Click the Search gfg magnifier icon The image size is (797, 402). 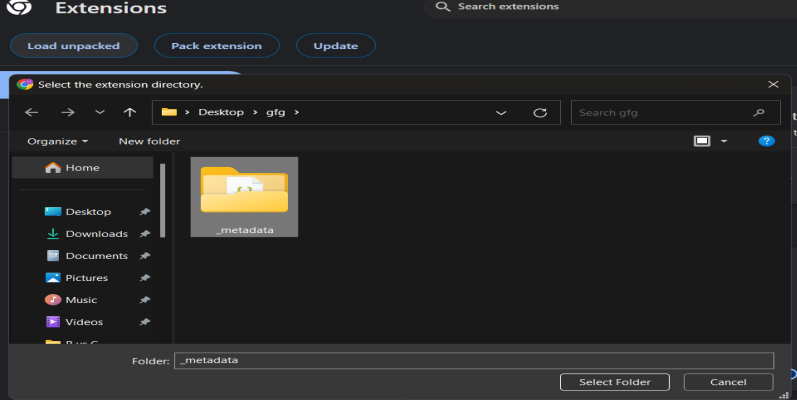click(x=759, y=113)
